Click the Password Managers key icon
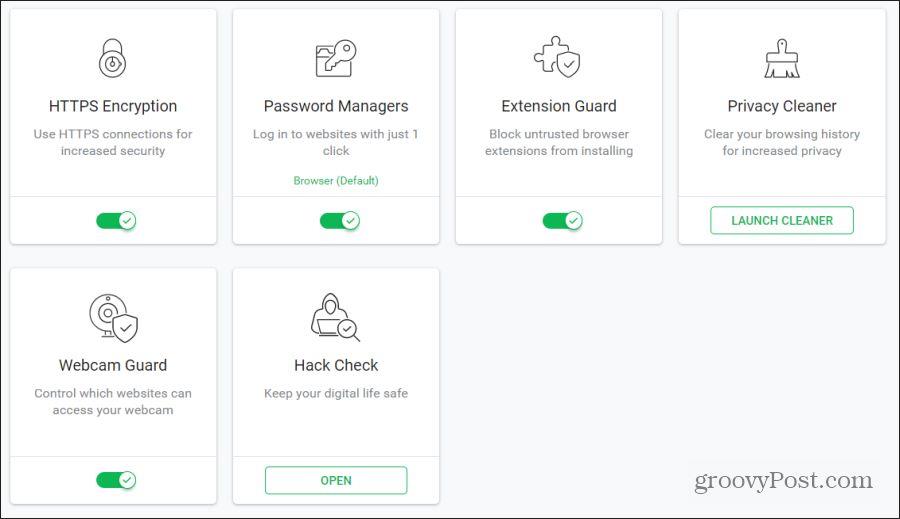The width and height of the screenshot is (900, 519). point(336,58)
